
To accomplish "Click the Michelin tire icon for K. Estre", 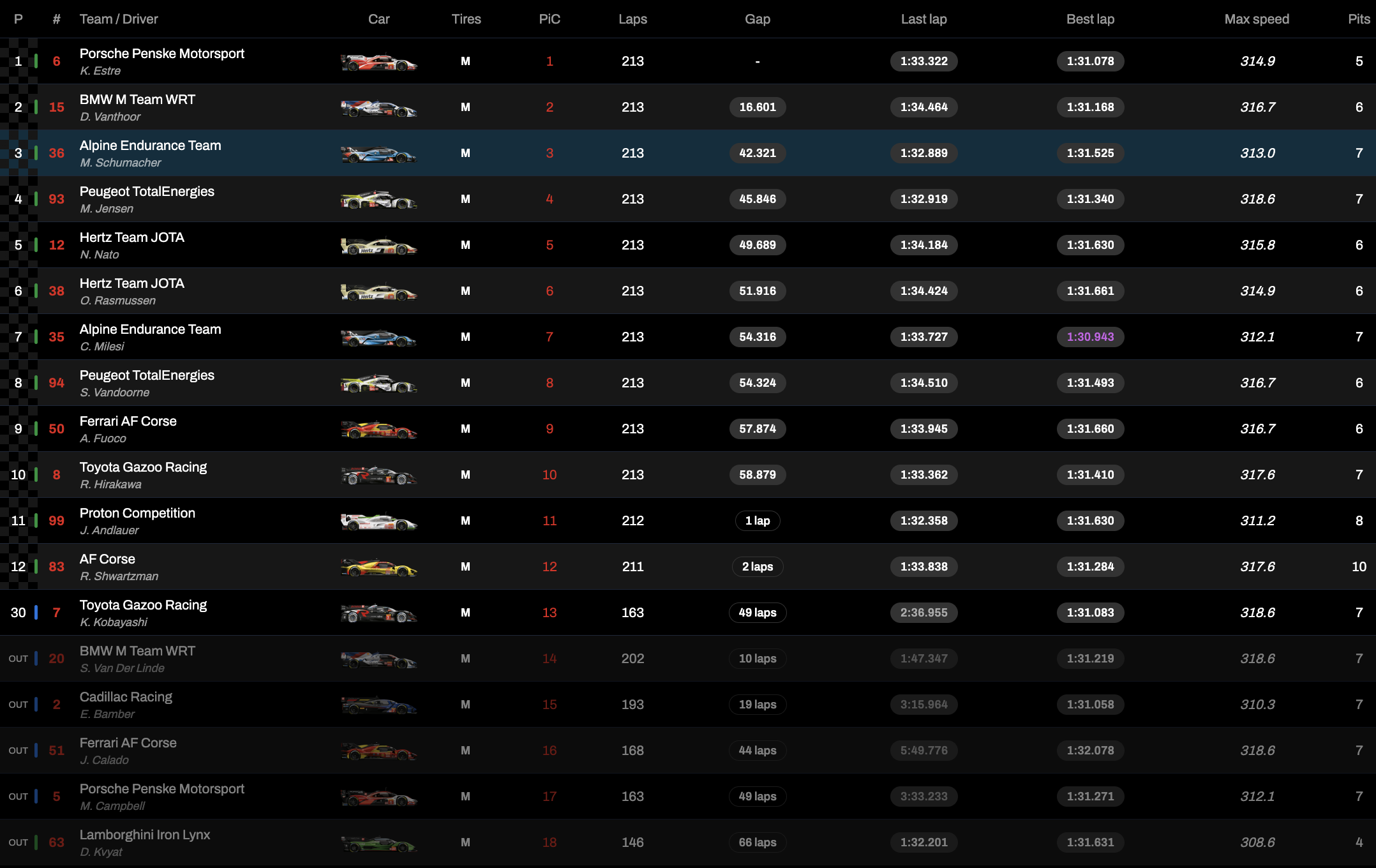I will (x=466, y=61).
